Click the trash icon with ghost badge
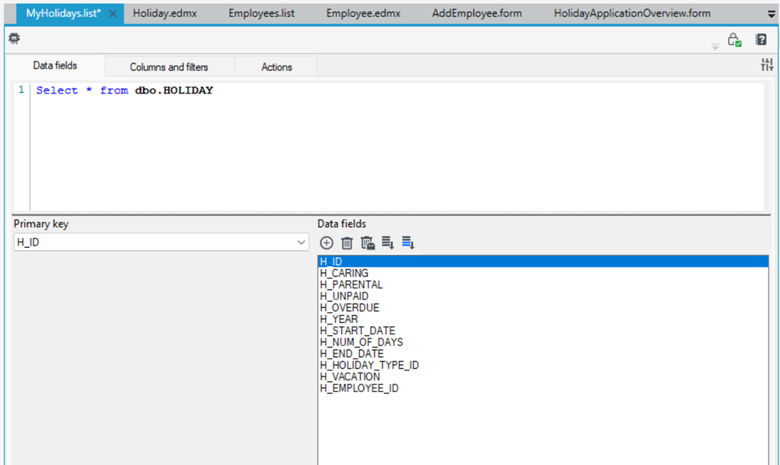Viewport: 780px width, 465px height. [368, 243]
